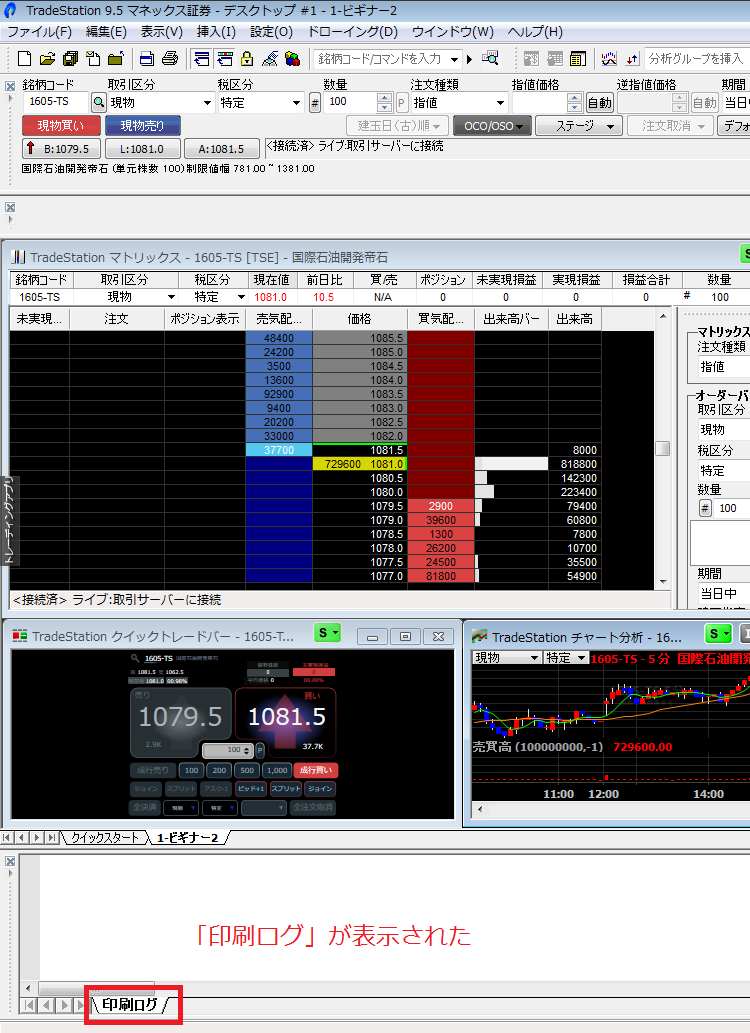750x1033 pixels.
Task: Click the big 1081.5 buy price tile
Action: tap(286, 722)
